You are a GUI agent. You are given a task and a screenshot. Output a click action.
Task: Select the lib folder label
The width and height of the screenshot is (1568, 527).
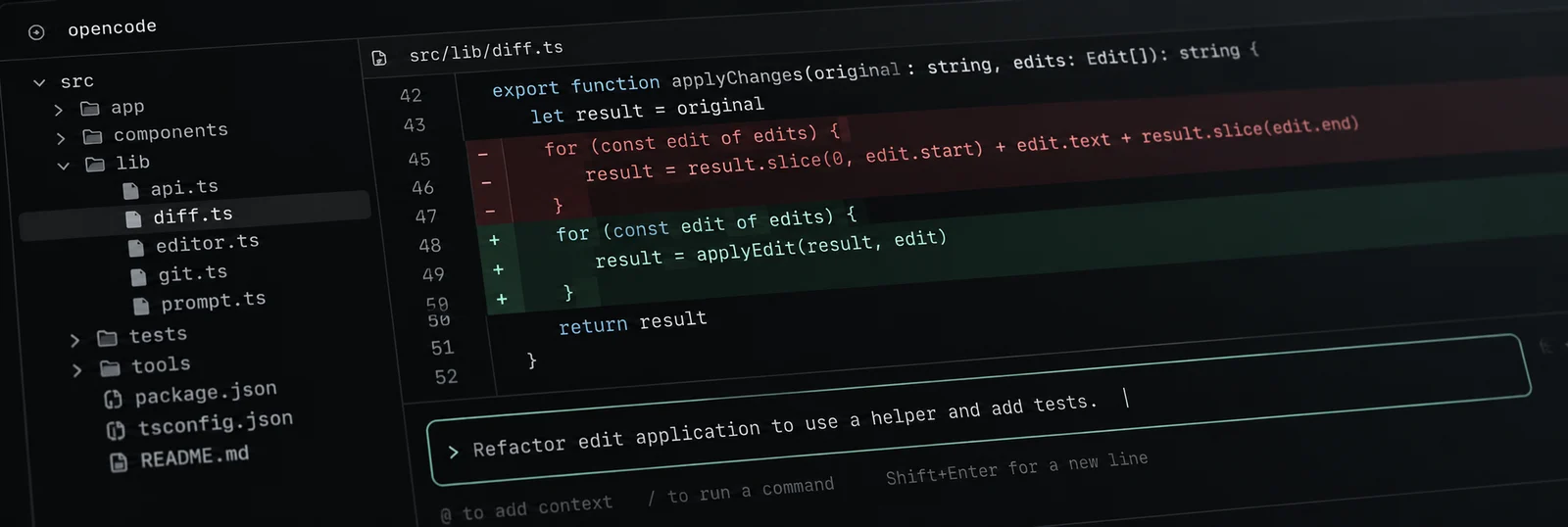pos(132,162)
